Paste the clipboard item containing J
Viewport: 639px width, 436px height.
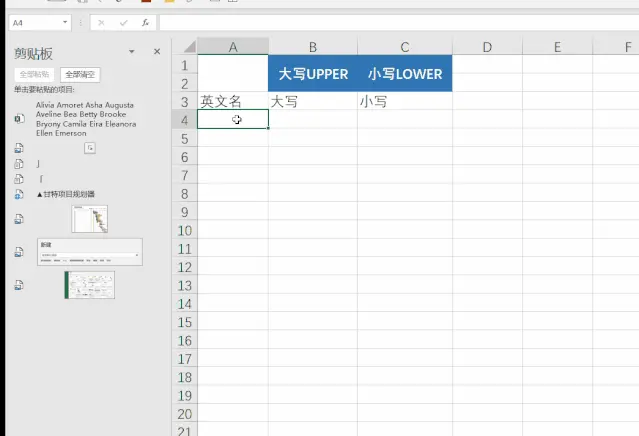[x=38, y=164]
